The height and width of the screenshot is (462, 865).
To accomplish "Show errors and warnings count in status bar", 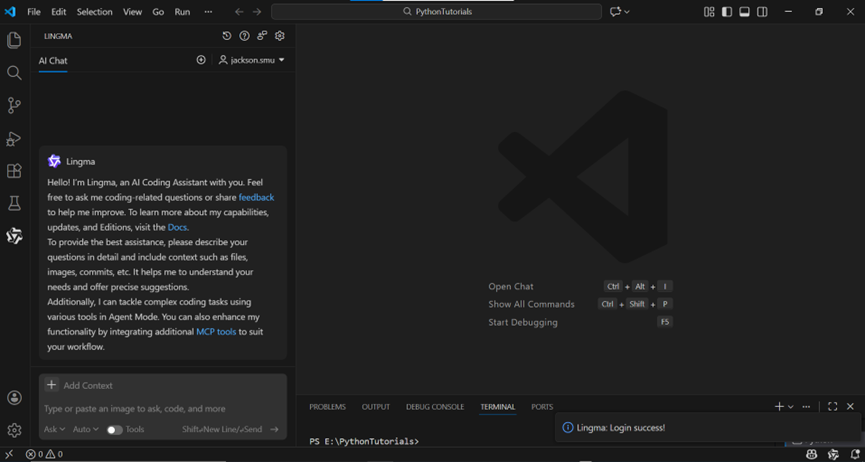I will coord(44,454).
